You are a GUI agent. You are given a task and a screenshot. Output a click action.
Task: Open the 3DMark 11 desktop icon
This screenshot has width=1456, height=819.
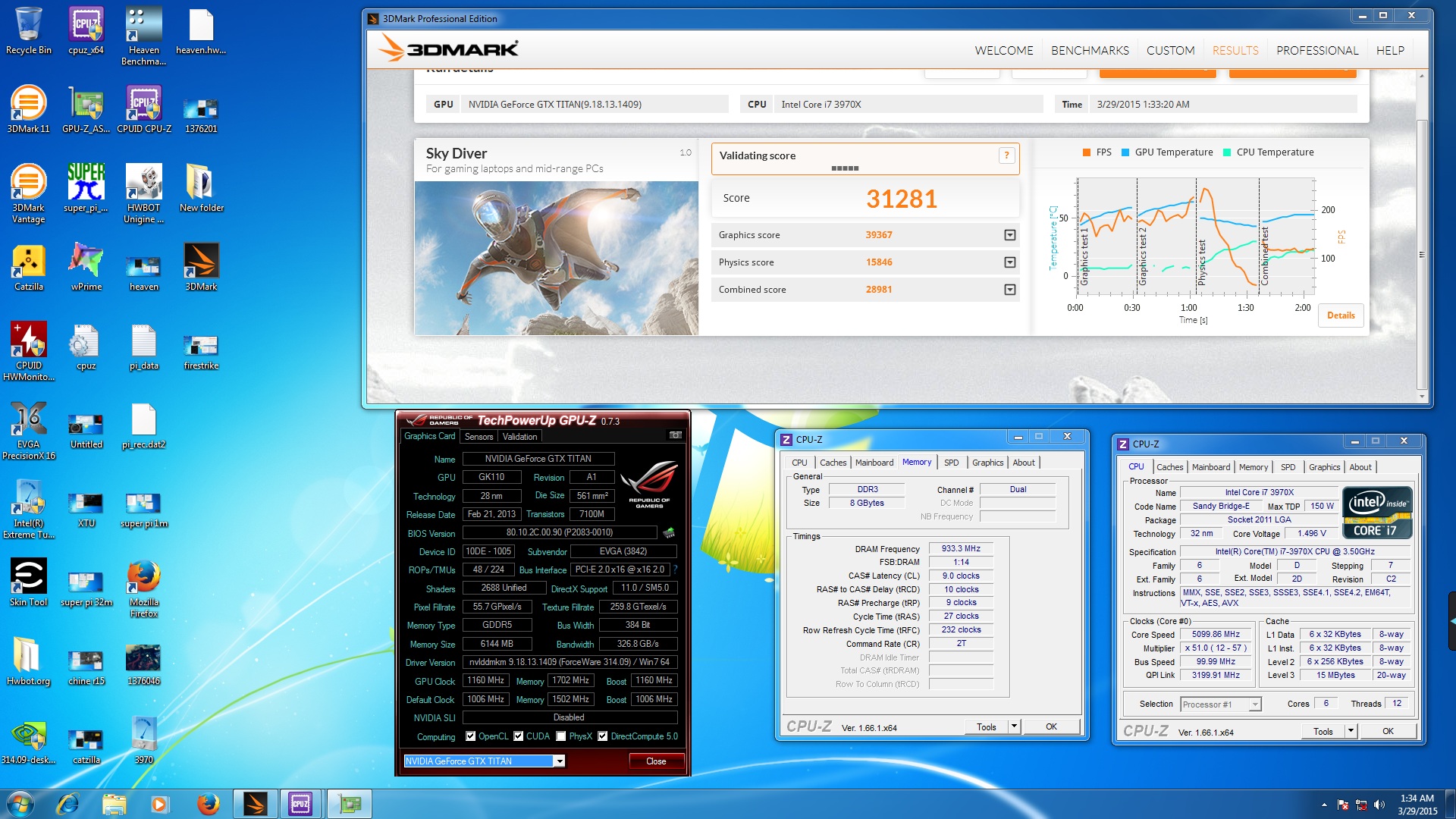point(28,110)
